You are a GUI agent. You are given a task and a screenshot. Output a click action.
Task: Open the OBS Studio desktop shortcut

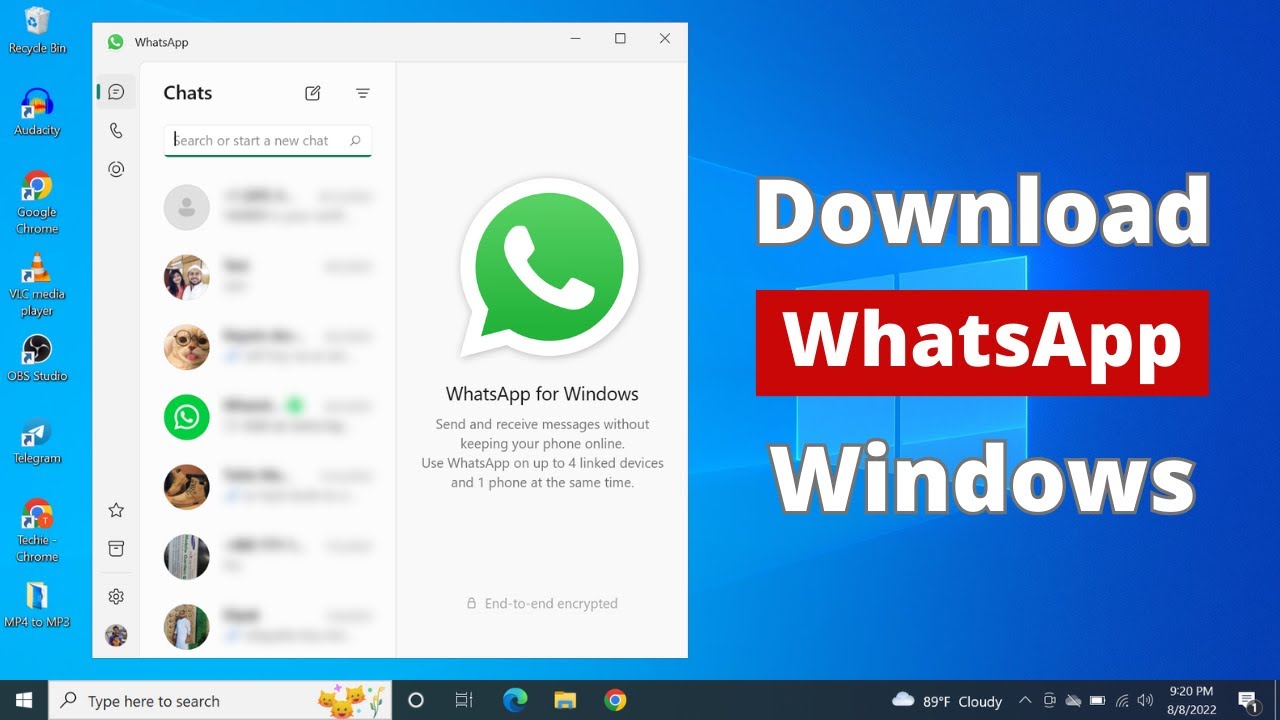(x=37, y=358)
